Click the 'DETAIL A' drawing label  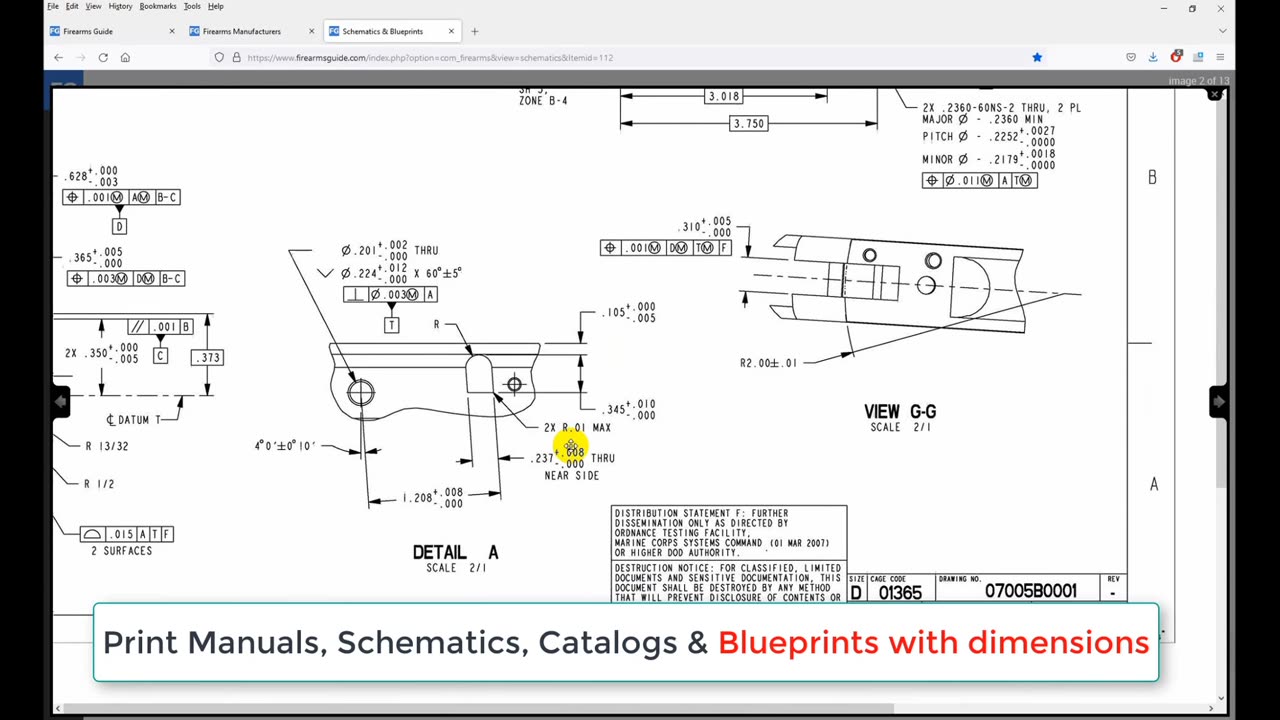coord(455,552)
